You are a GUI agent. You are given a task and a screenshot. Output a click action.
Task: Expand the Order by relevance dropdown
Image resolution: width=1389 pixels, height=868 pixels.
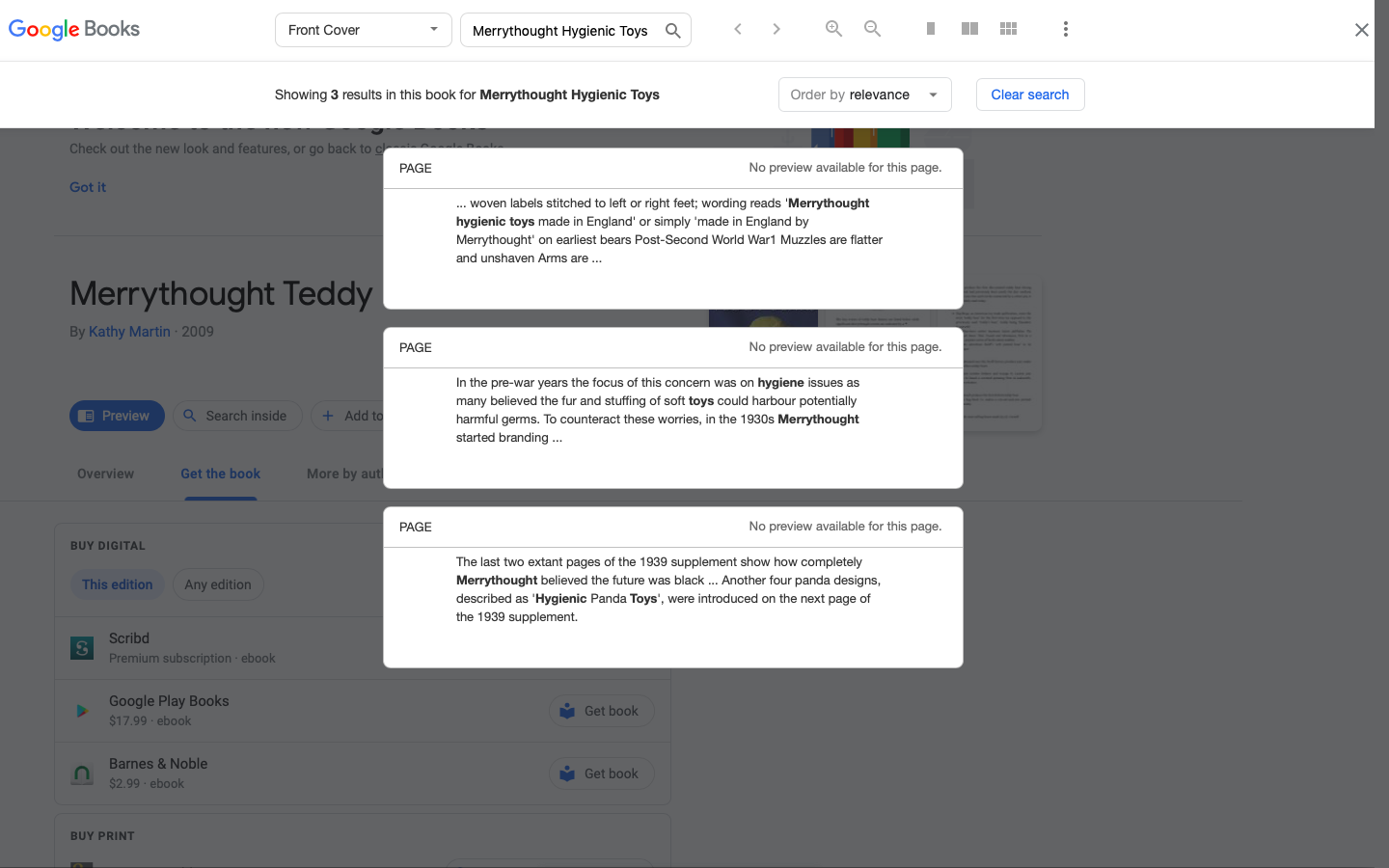click(x=864, y=95)
